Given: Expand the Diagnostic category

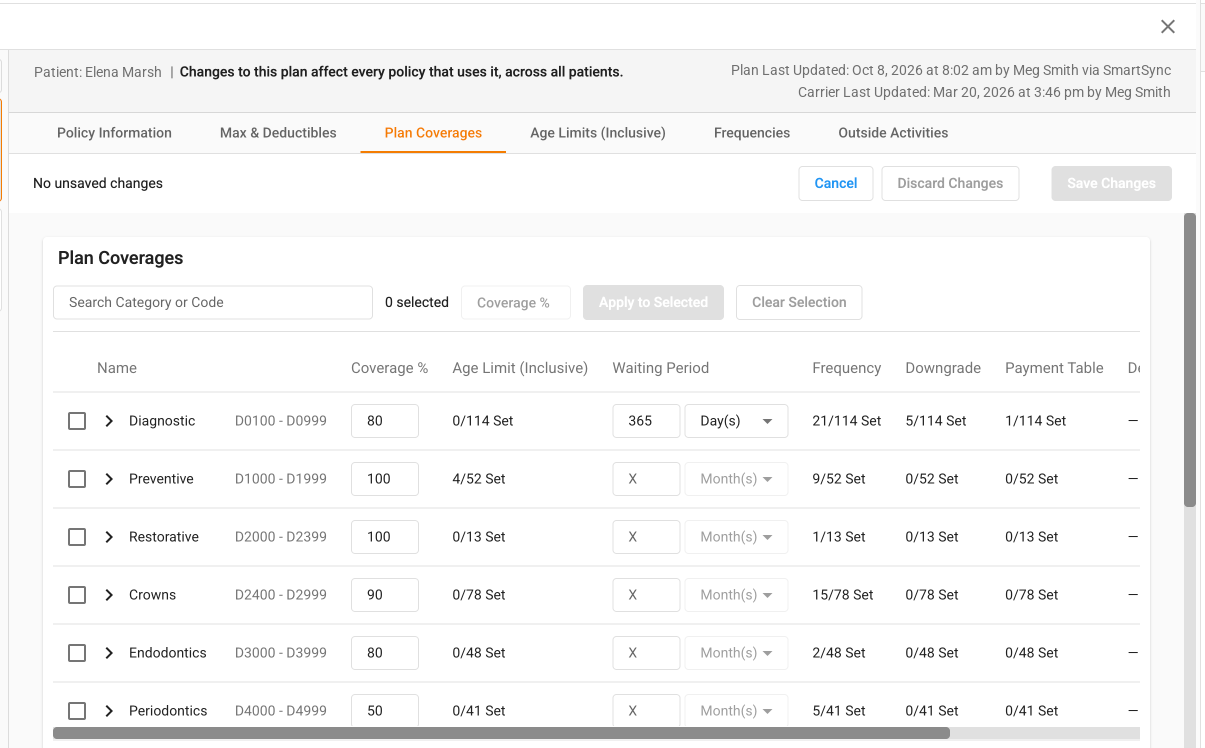Looking at the screenshot, I should point(109,421).
